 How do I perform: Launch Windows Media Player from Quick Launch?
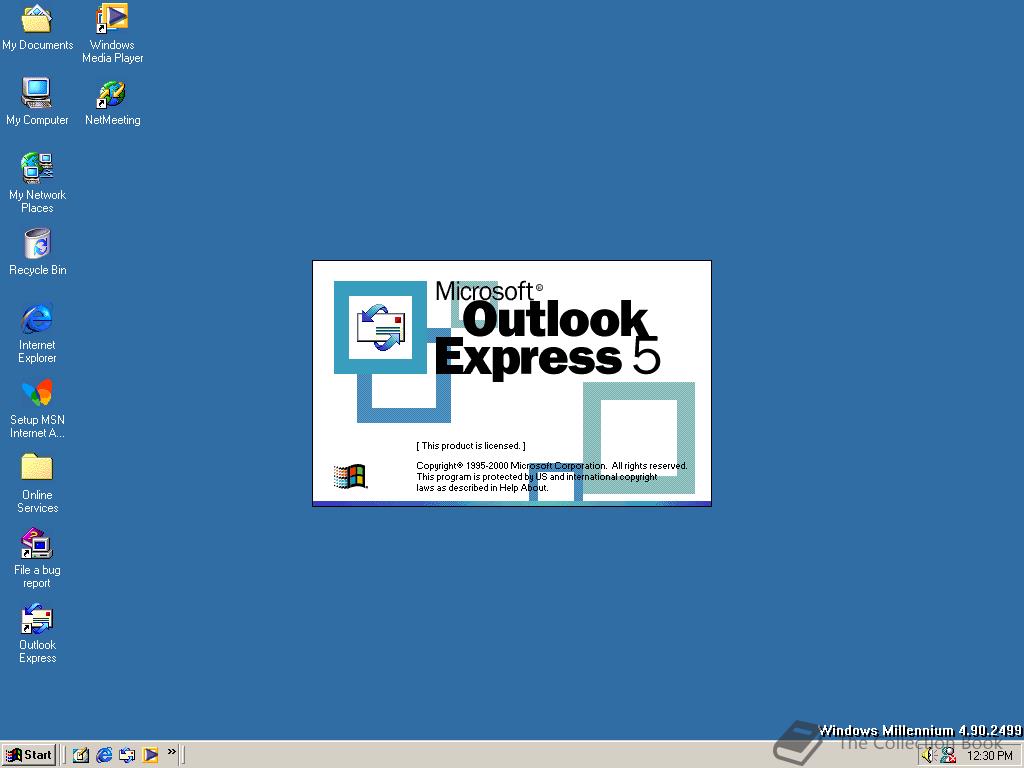pyautogui.click(x=150, y=755)
